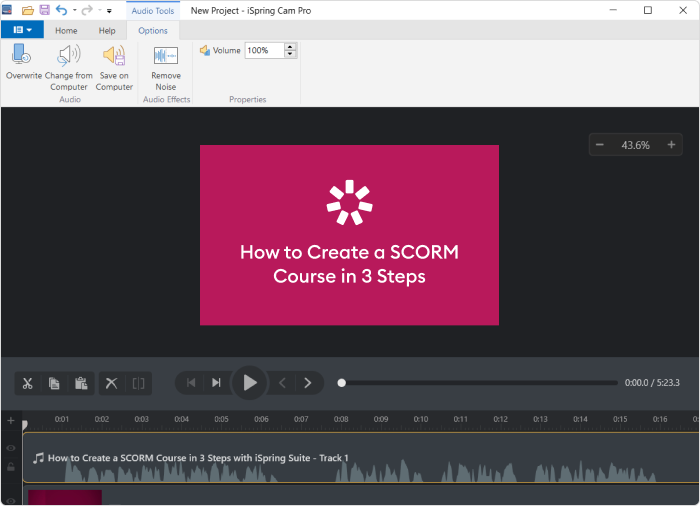Click the 0:00.0 / 5:23.3 time readout
The height and width of the screenshot is (506, 700).
pos(652,383)
